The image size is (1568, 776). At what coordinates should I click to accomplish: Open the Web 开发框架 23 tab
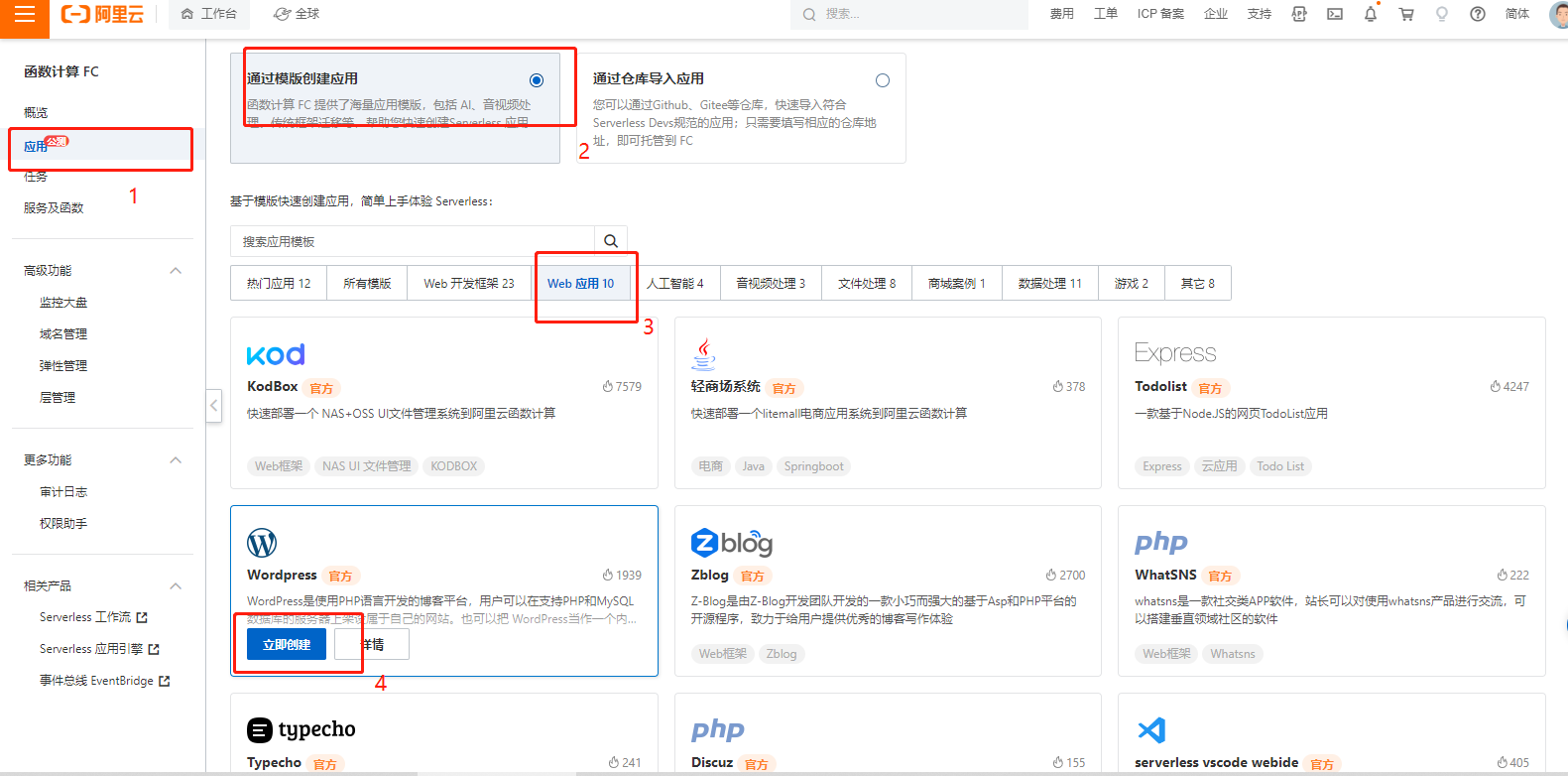click(469, 283)
